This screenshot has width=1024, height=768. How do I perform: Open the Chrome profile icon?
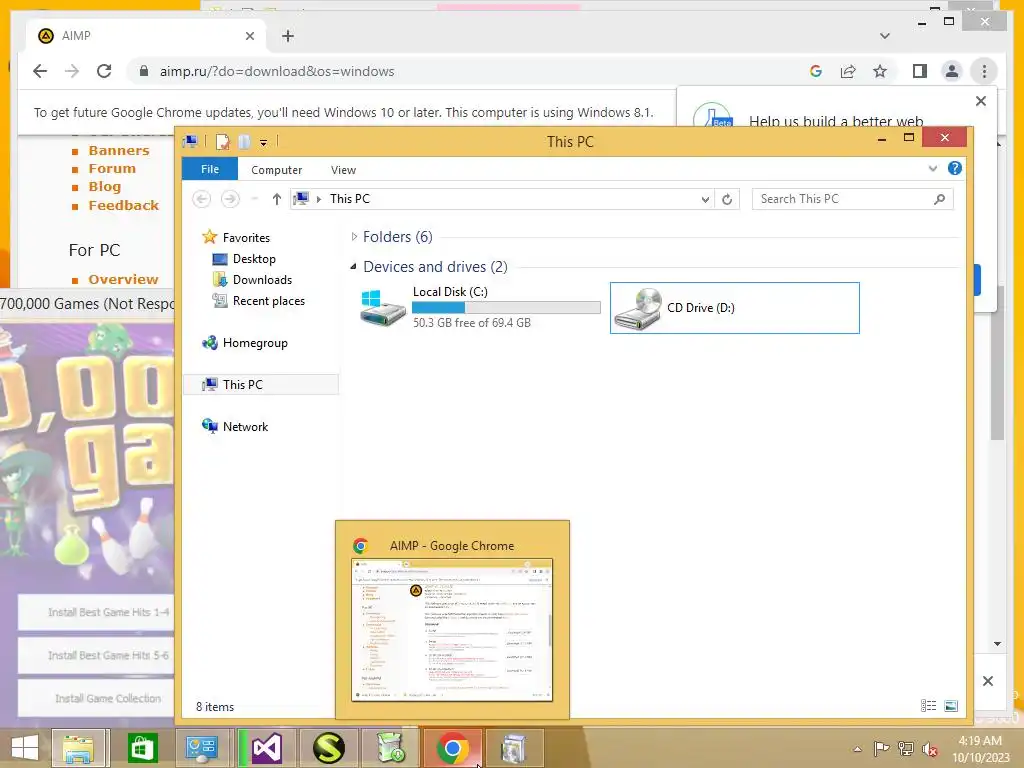pyautogui.click(x=952, y=71)
